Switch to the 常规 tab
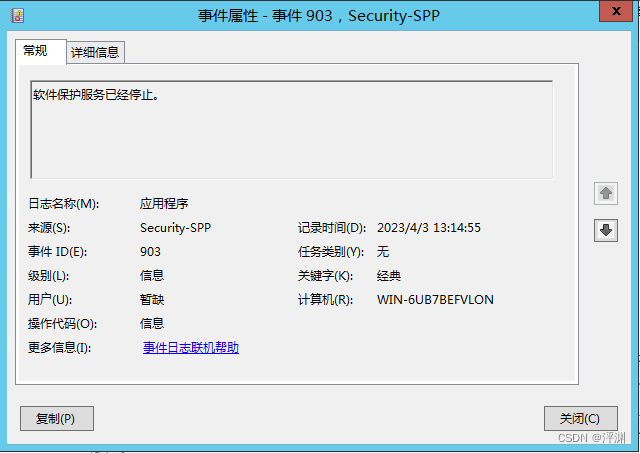This screenshot has width=640, height=453. [36, 51]
